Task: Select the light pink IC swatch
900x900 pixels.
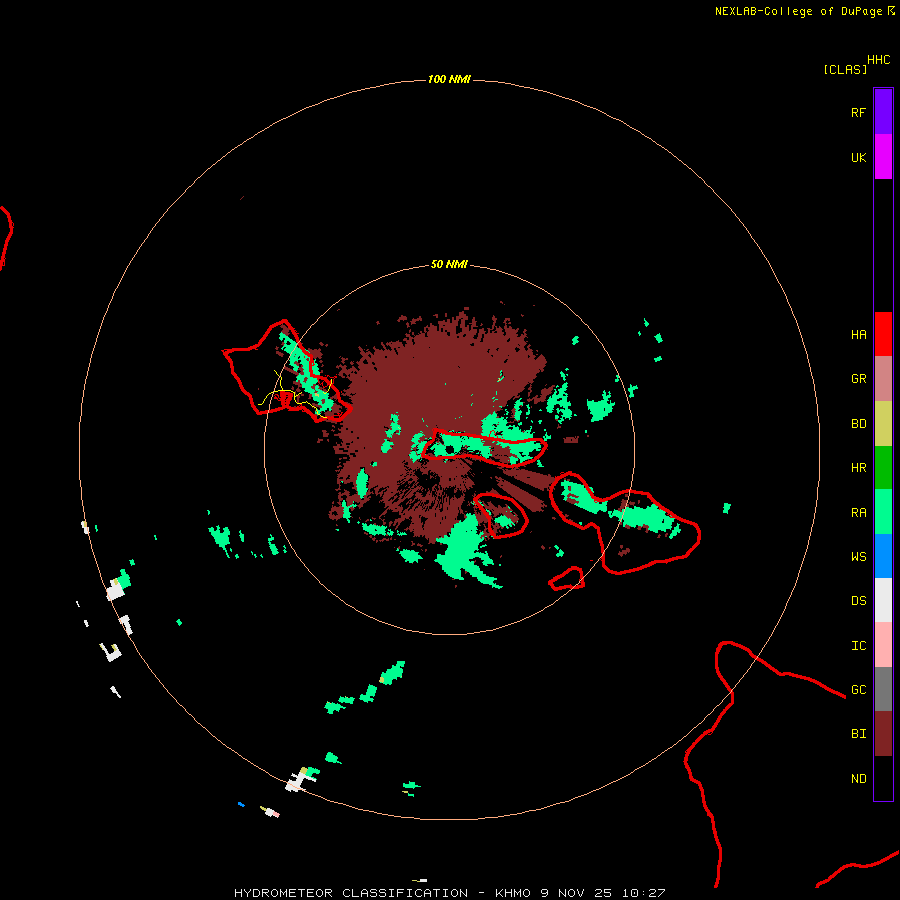Action: [x=883, y=645]
